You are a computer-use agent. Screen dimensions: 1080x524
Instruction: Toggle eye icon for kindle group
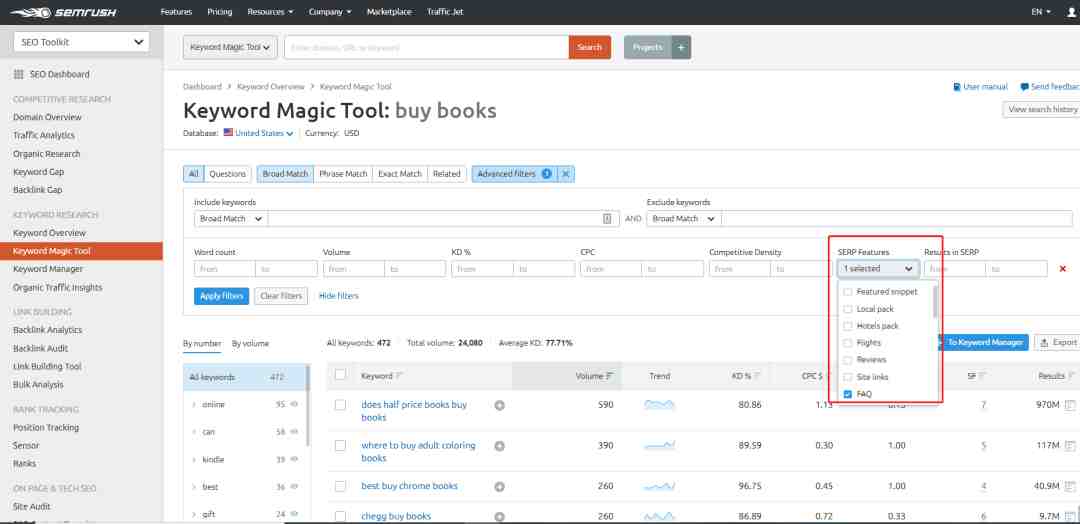coord(294,459)
